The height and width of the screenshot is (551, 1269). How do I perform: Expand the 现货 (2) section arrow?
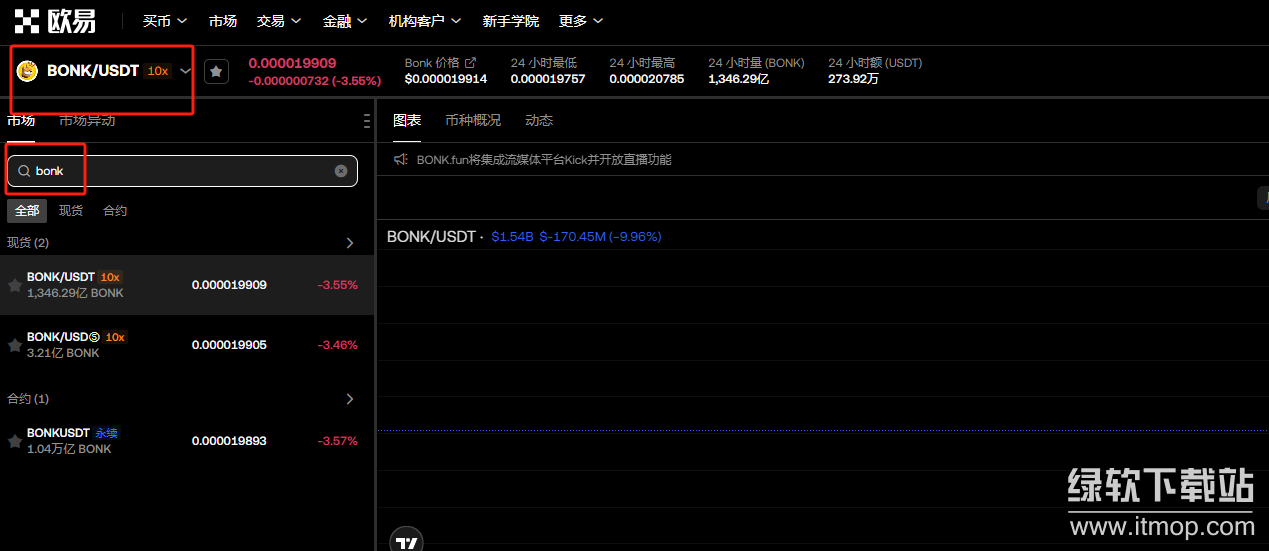(349, 243)
